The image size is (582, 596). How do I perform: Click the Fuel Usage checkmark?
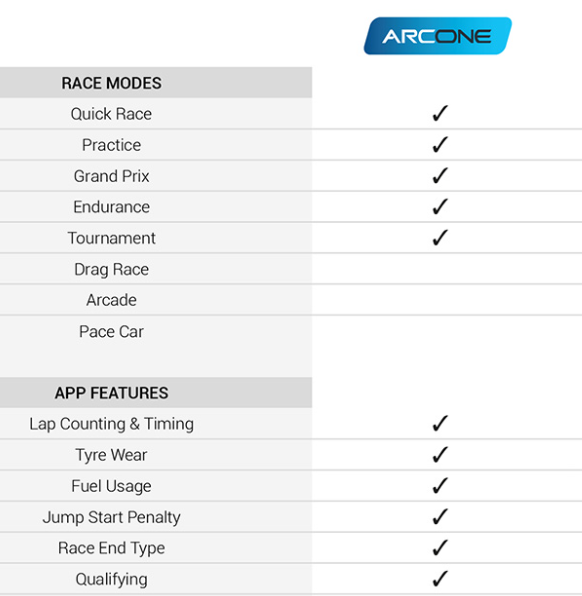pos(440,486)
